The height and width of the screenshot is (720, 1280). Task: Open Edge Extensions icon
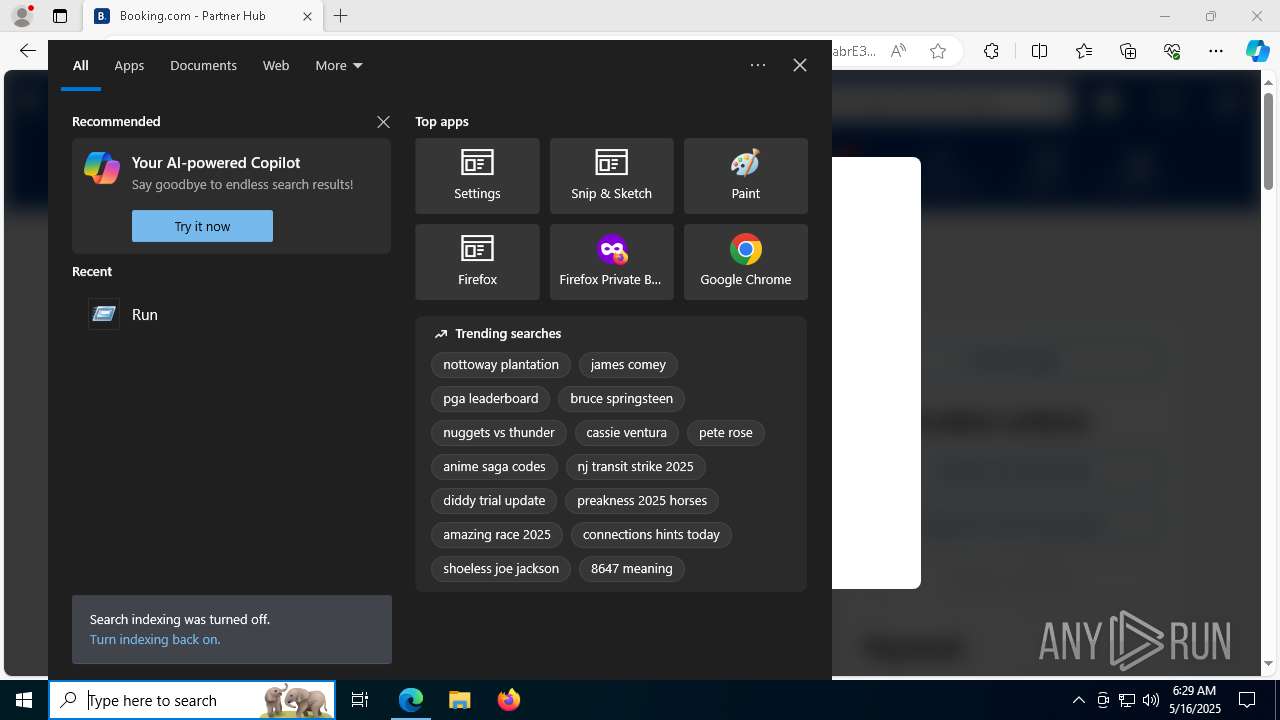click(x=991, y=51)
